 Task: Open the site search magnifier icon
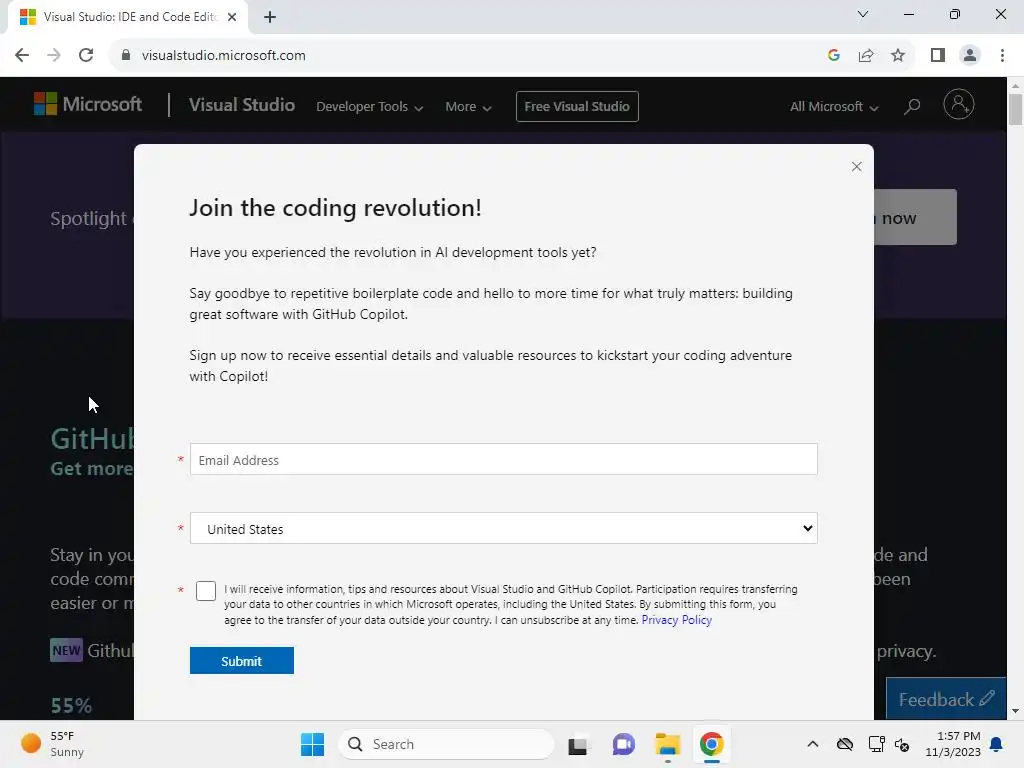click(912, 106)
